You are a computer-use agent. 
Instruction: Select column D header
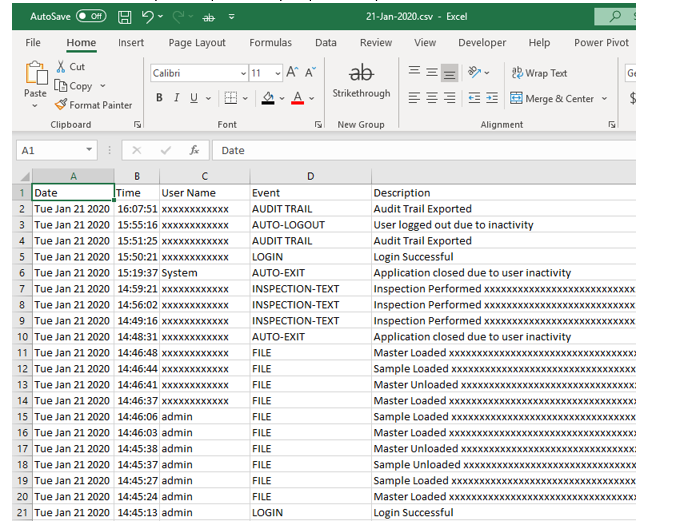[x=310, y=176]
